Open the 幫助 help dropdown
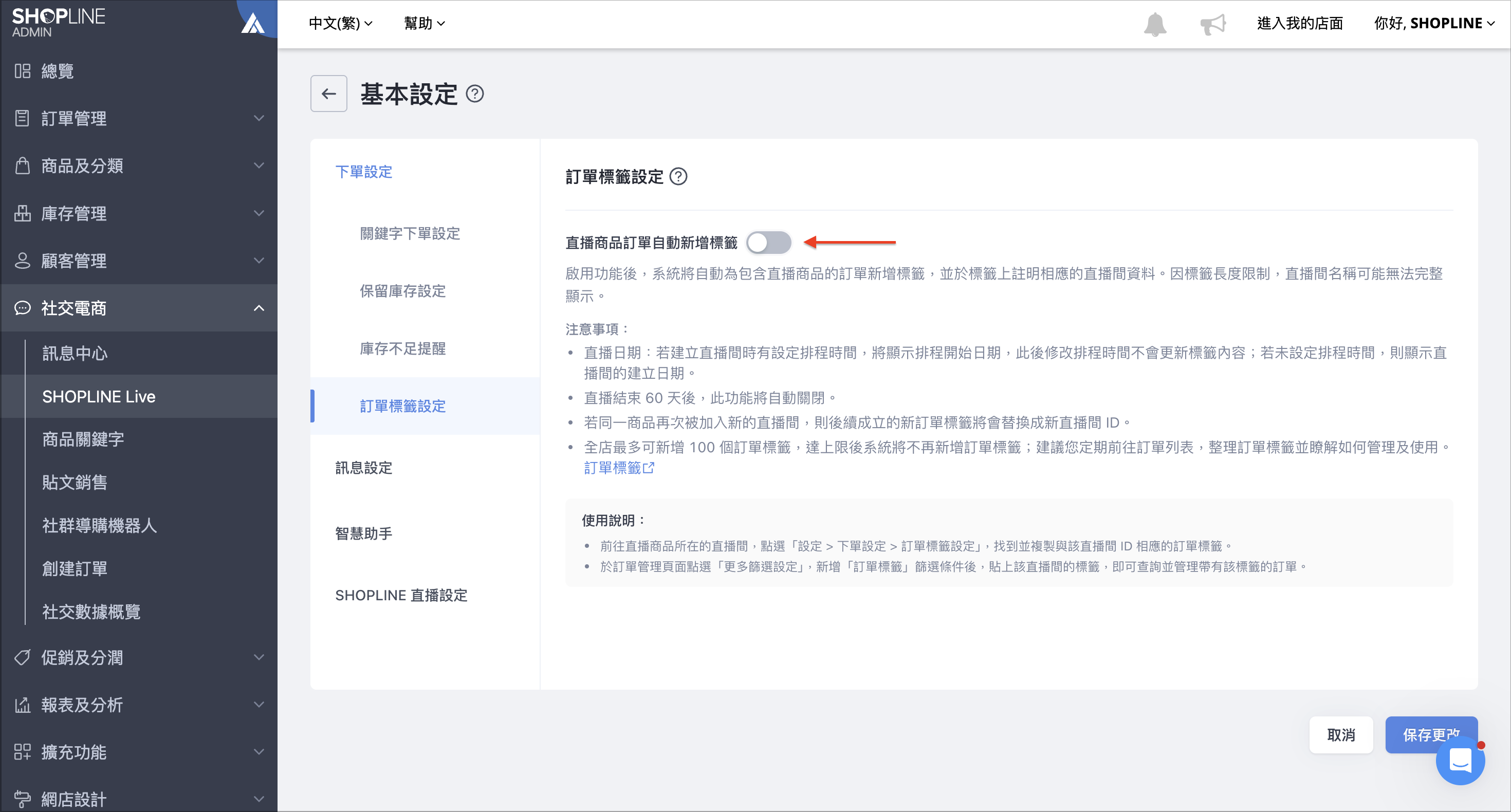This screenshot has width=1511, height=812. tap(425, 24)
